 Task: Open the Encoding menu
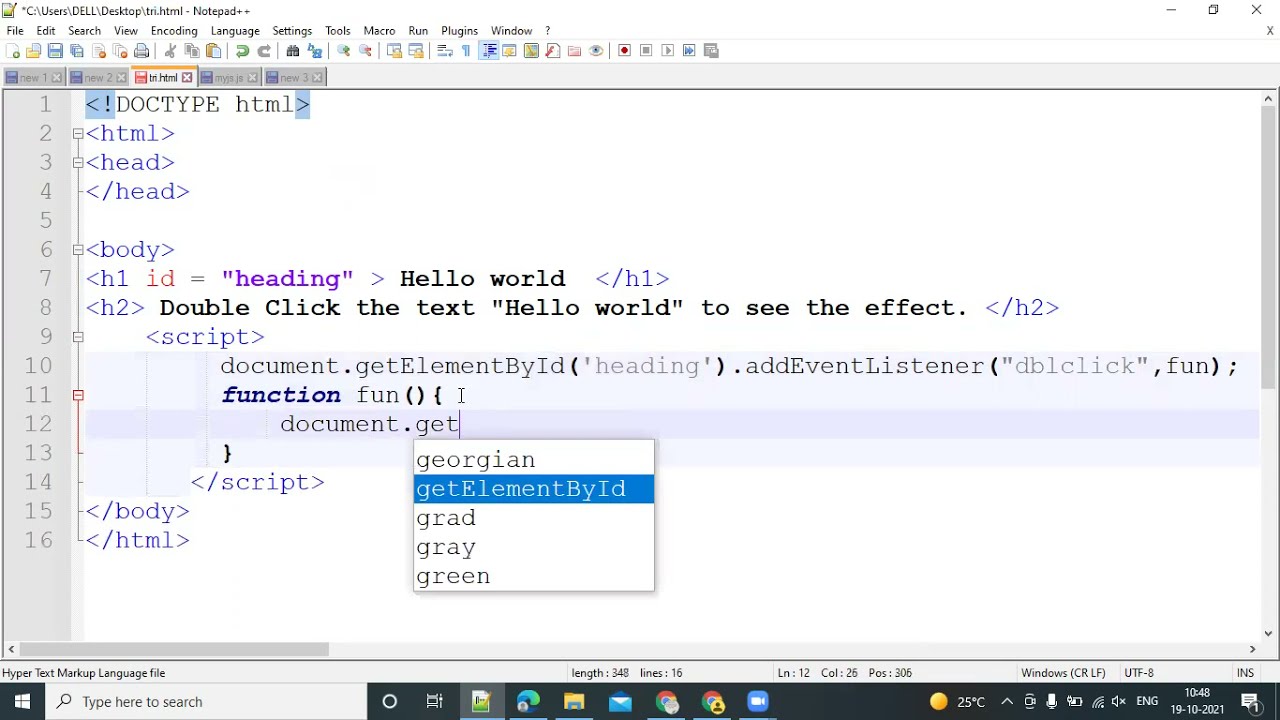coord(174,31)
